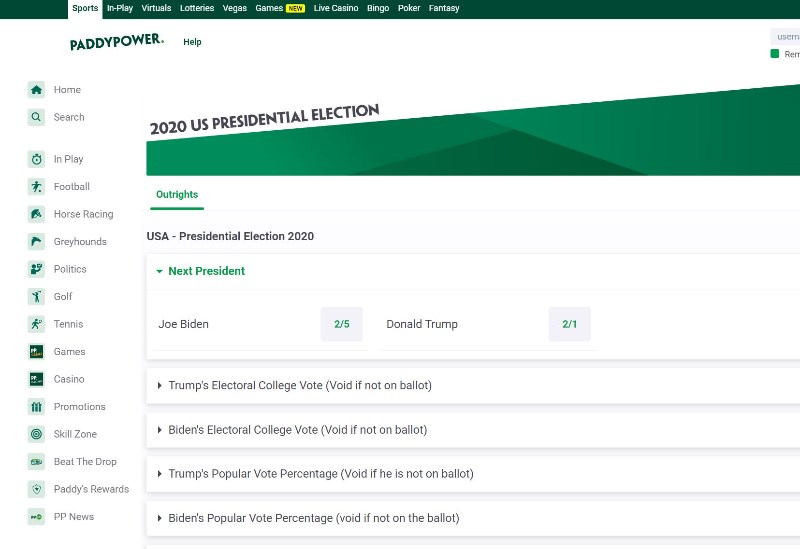
Task: Switch to Live Casino in top menu
Action: (336, 8)
